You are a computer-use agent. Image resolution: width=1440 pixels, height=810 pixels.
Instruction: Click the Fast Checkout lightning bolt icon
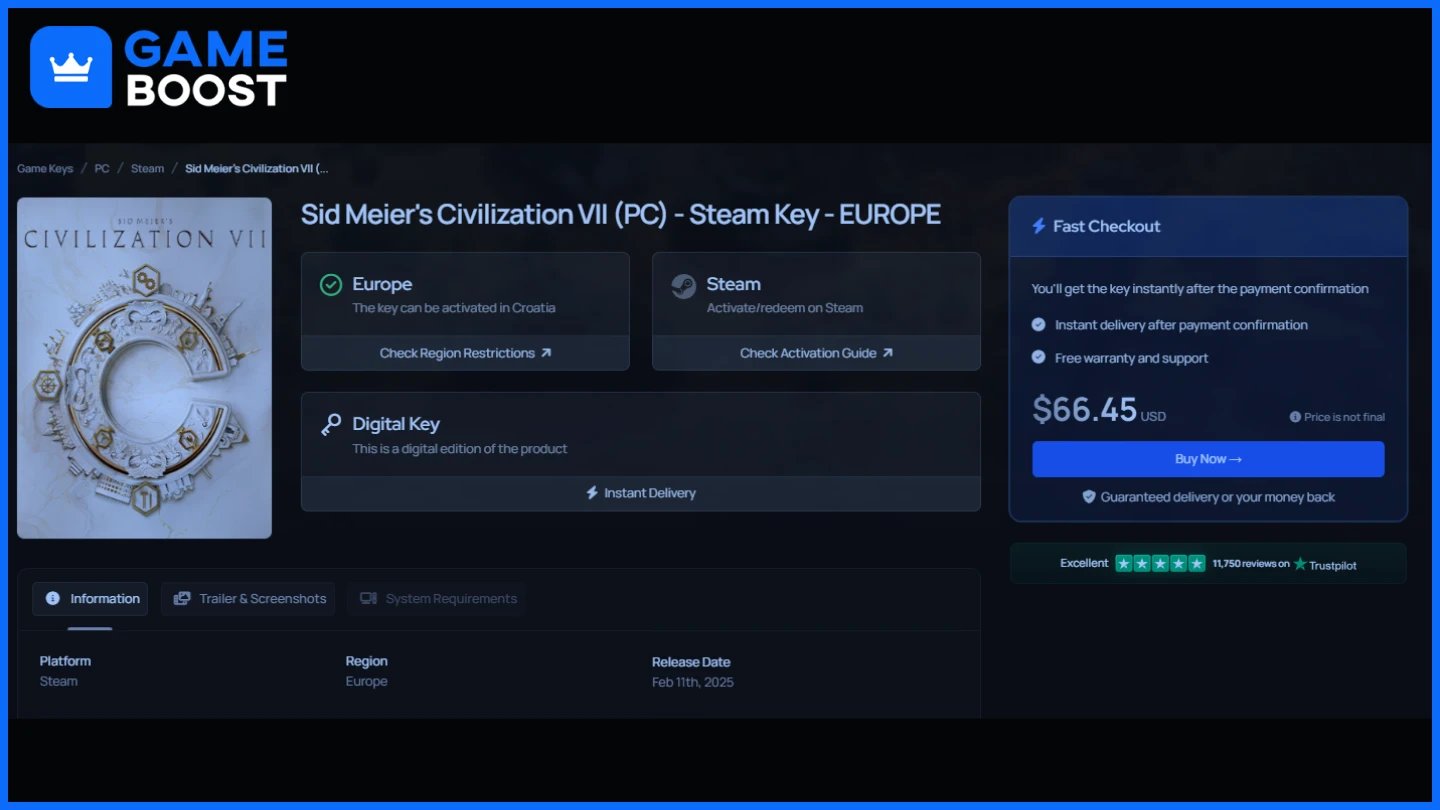[1039, 226]
